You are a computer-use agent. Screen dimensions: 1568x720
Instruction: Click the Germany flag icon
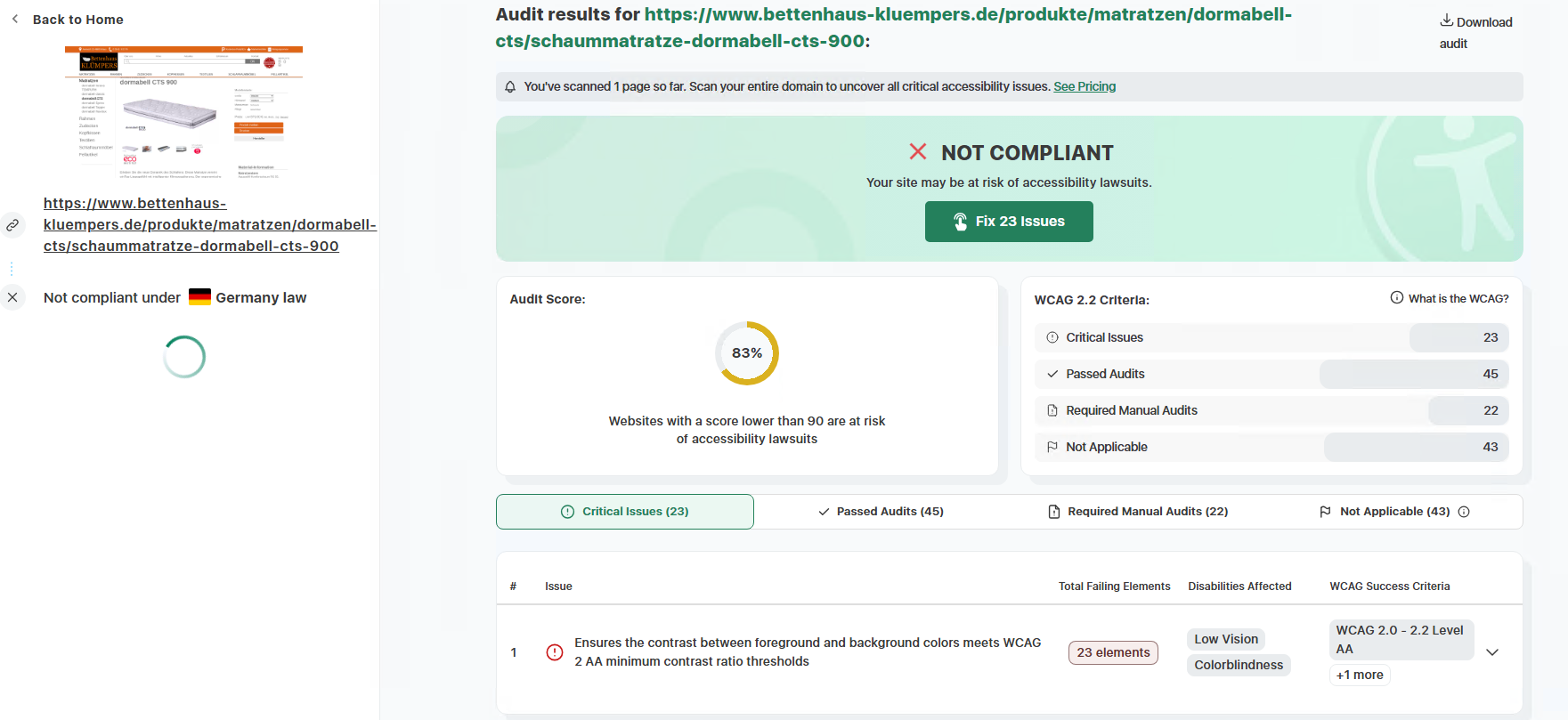[x=199, y=297]
